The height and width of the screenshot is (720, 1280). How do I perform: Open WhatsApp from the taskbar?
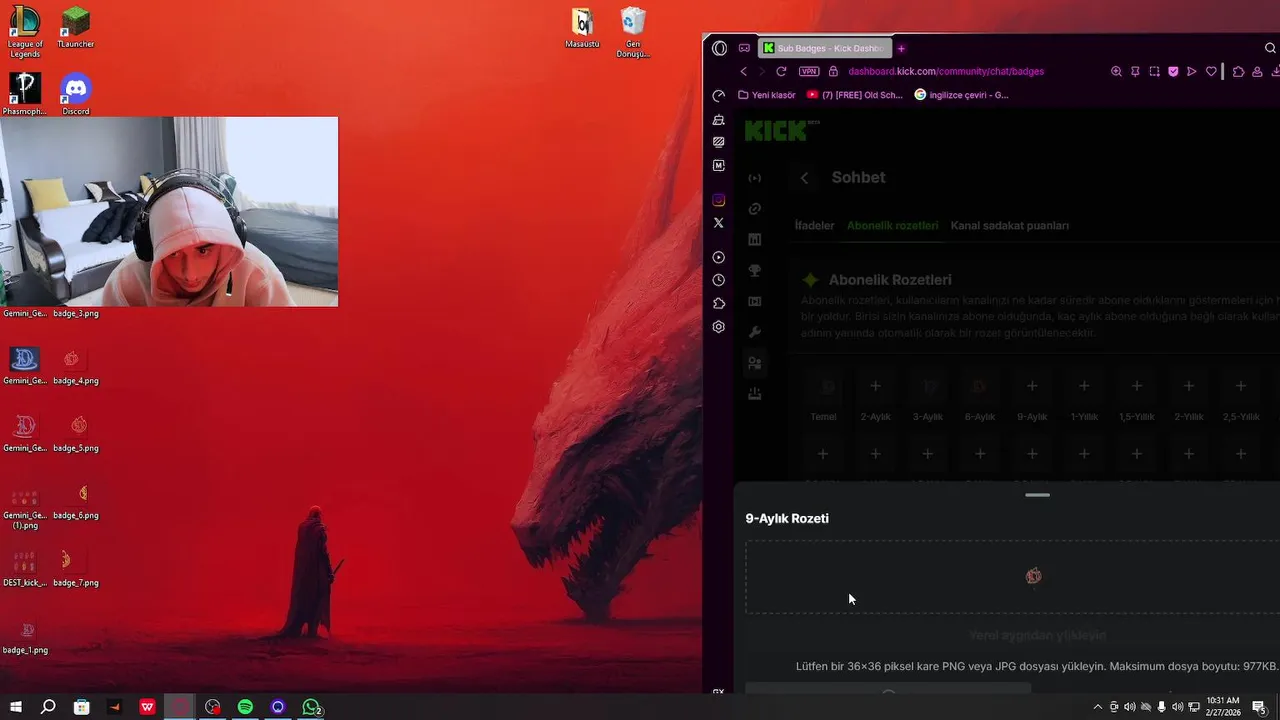[311, 707]
